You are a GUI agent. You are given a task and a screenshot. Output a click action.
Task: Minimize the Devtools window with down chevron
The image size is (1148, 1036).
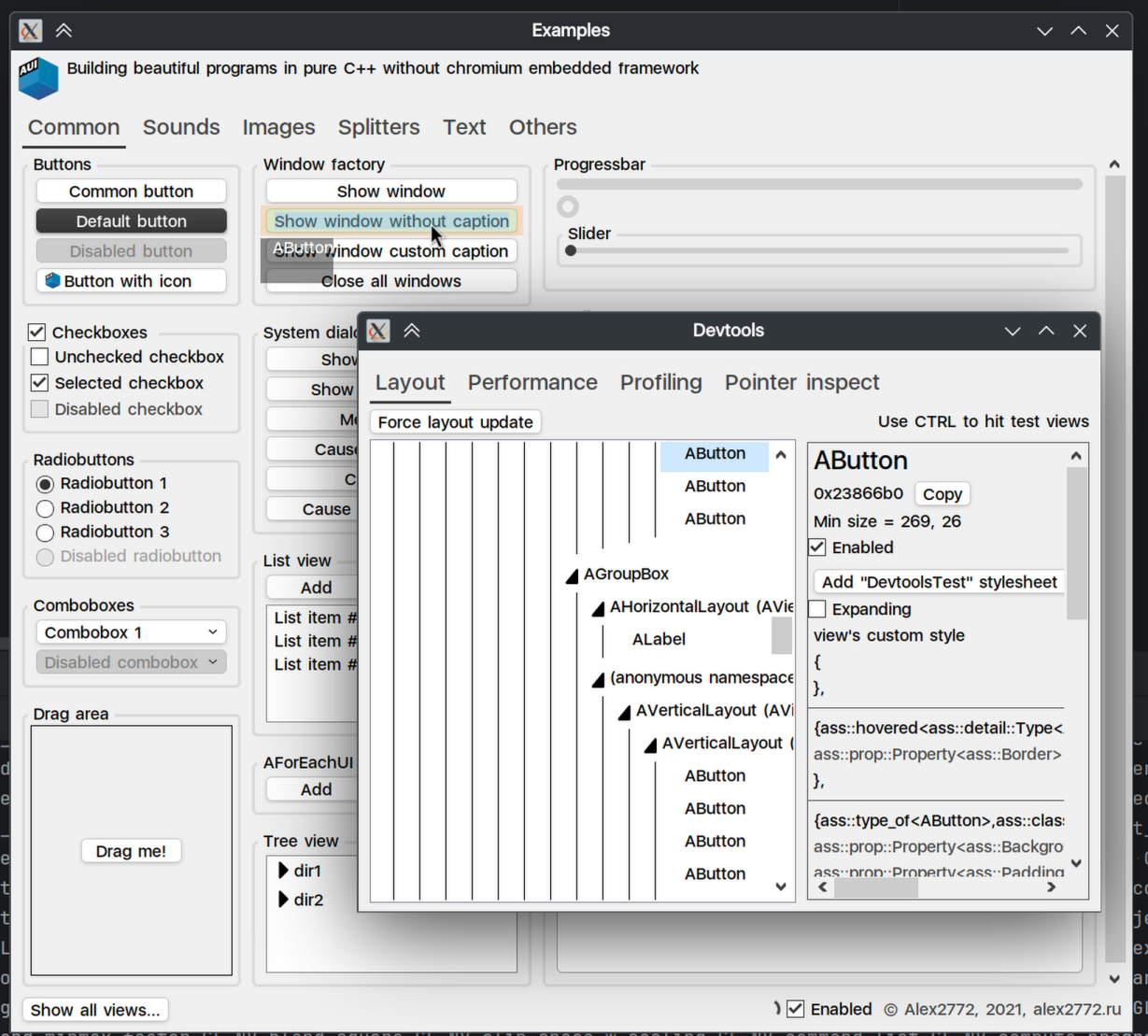click(x=1013, y=332)
